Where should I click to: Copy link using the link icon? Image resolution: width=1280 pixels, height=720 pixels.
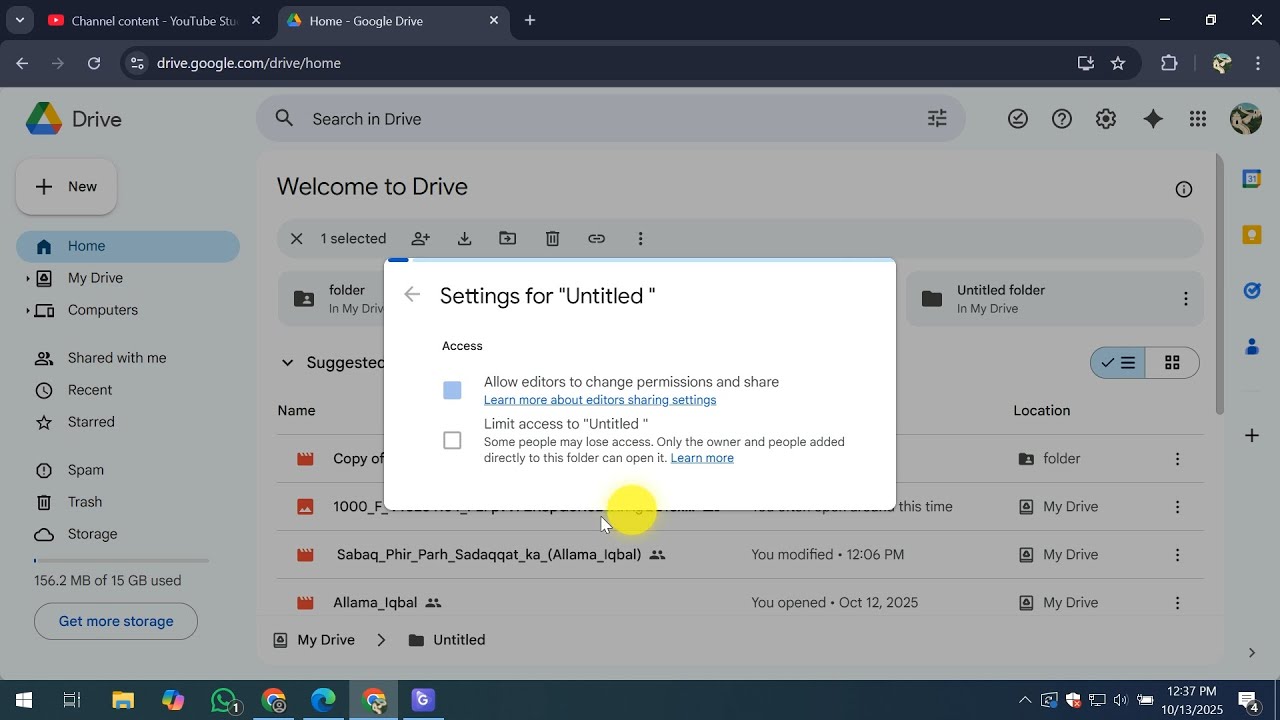[x=596, y=239]
